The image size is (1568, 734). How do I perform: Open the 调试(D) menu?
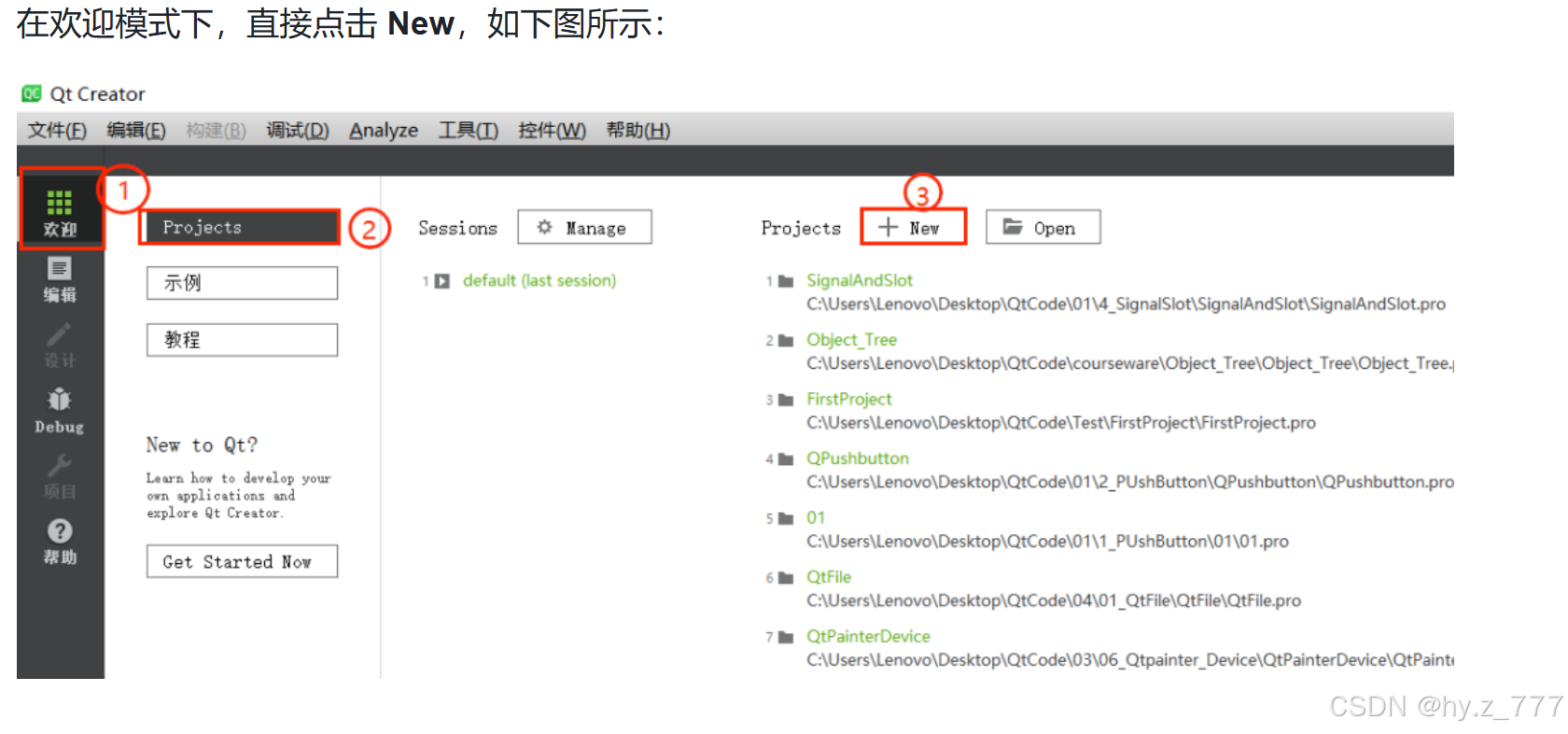tap(298, 130)
